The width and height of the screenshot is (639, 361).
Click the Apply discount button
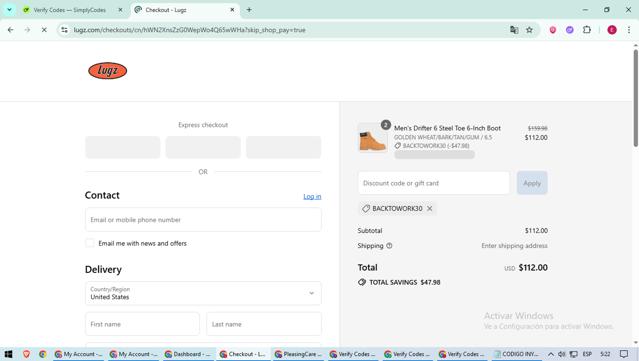click(532, 183)
